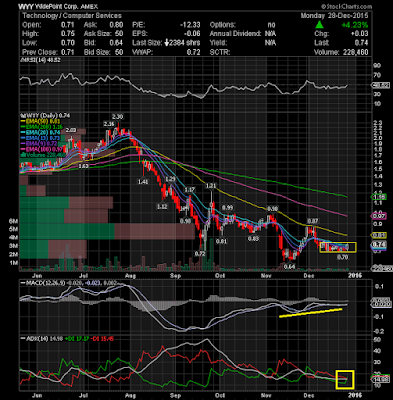
Task: Click the 'WYY (Daily) 0.74' chart legend
Action: point(45,115)
